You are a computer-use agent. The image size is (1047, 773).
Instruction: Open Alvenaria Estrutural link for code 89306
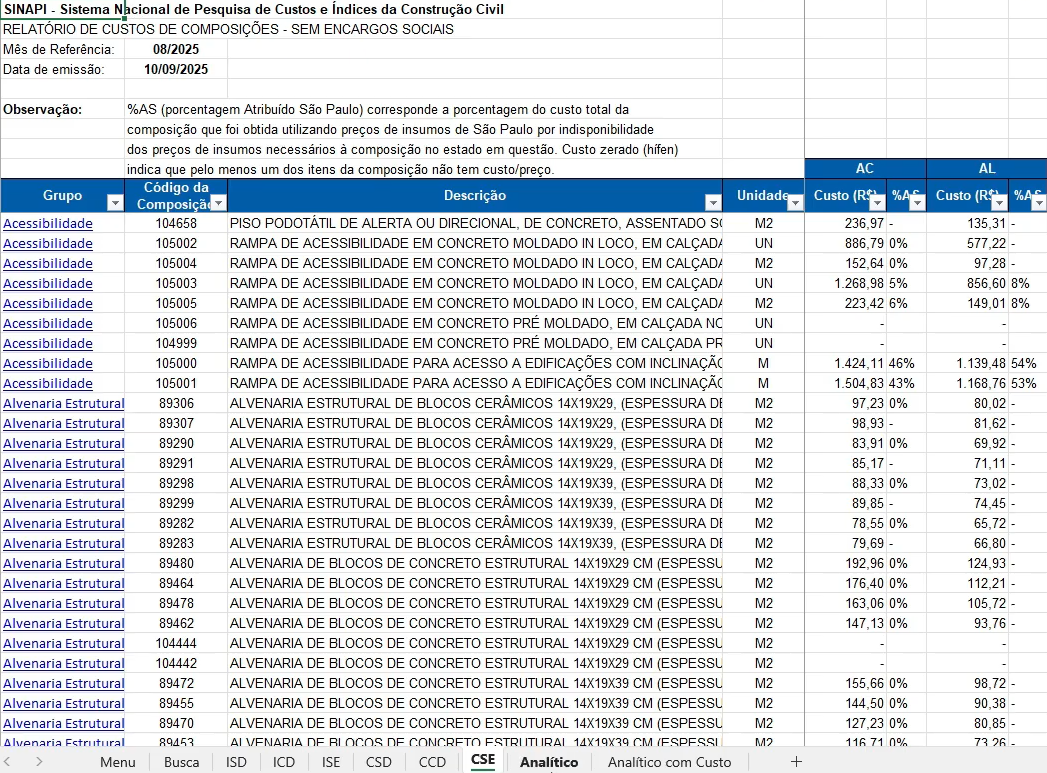click(x=63, y=404)
